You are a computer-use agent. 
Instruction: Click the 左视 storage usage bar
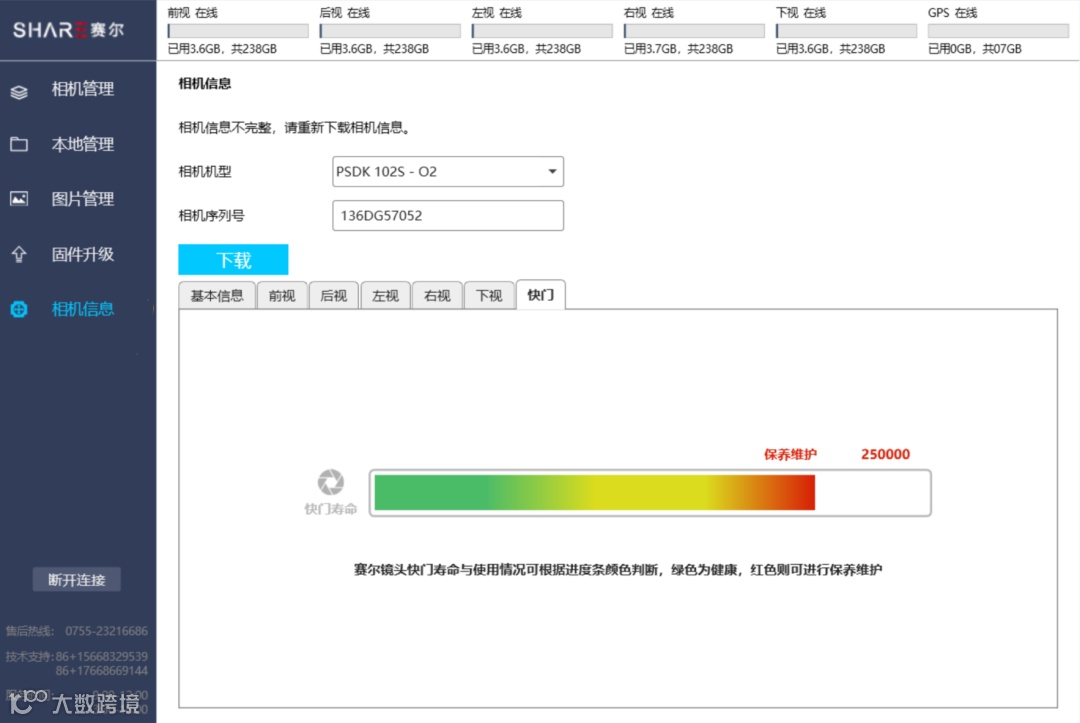pos(542,31)
